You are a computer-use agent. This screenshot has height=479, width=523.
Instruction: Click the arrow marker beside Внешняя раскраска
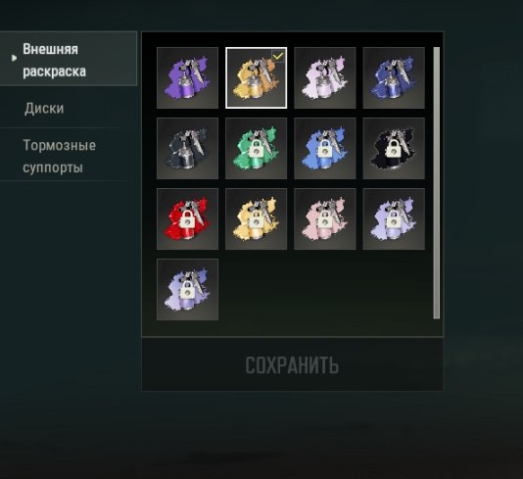pos(14,58)
